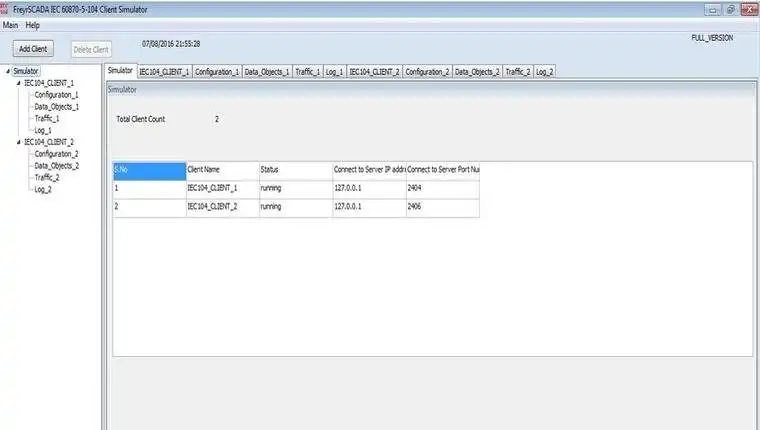Open the Main menu

pos(10,25)
